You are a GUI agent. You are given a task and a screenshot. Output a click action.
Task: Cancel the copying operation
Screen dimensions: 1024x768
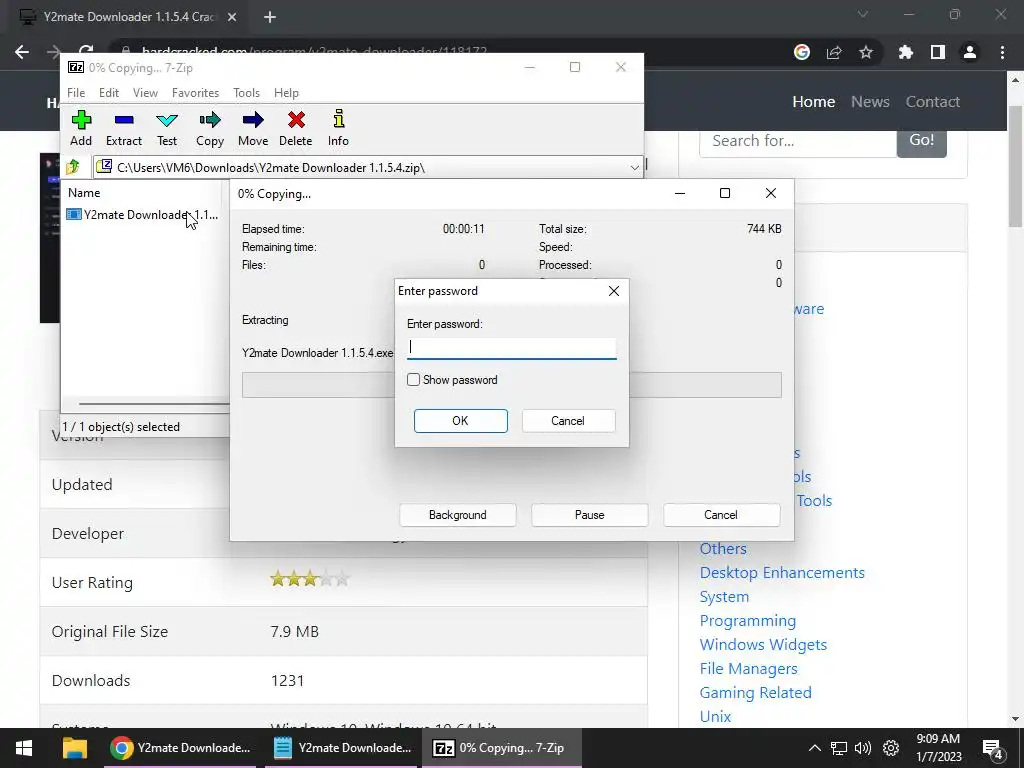[721, 515]
